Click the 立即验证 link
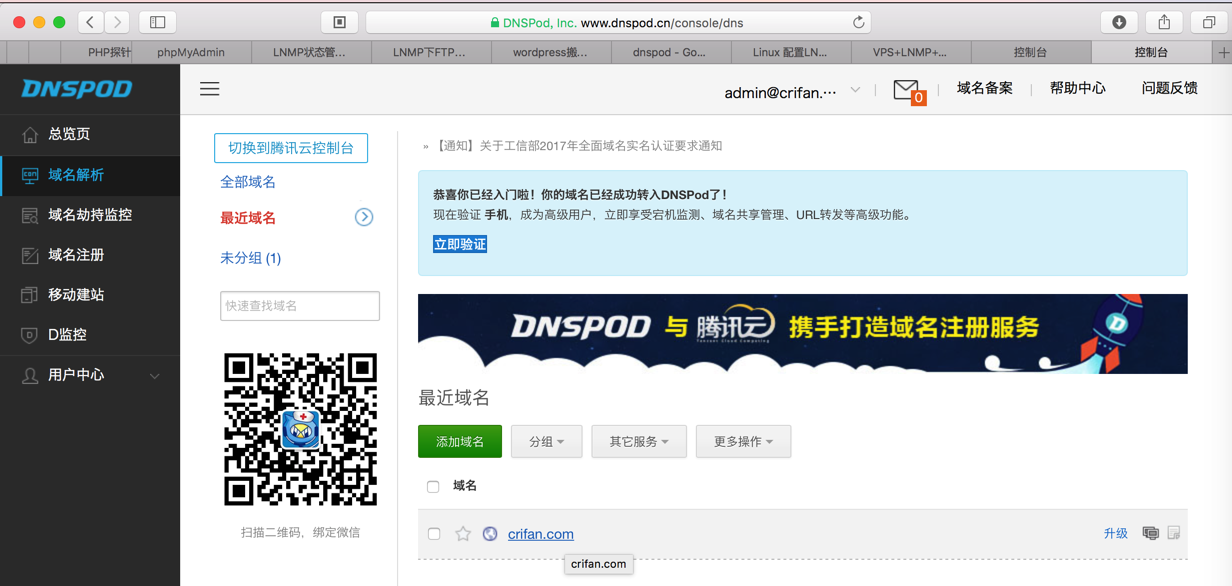 (460, 244)
